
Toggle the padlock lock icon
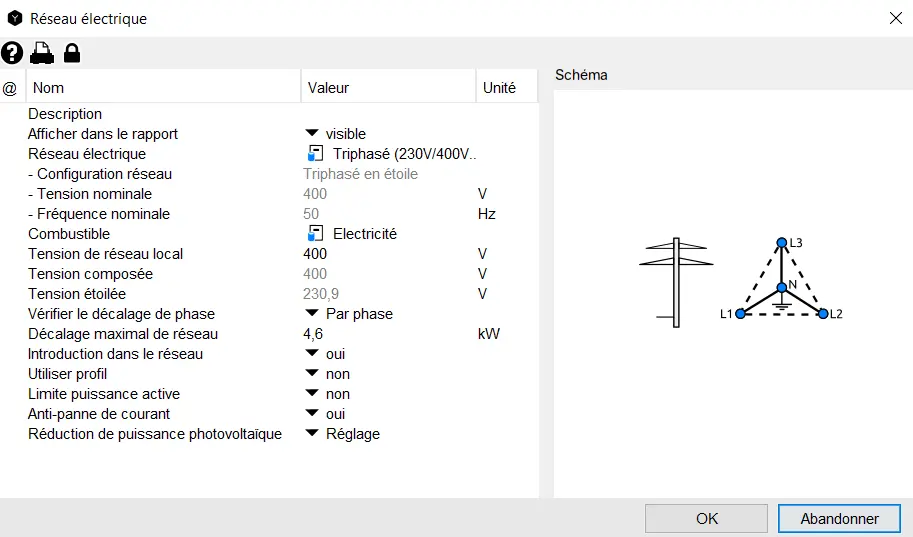click(72, 53)
